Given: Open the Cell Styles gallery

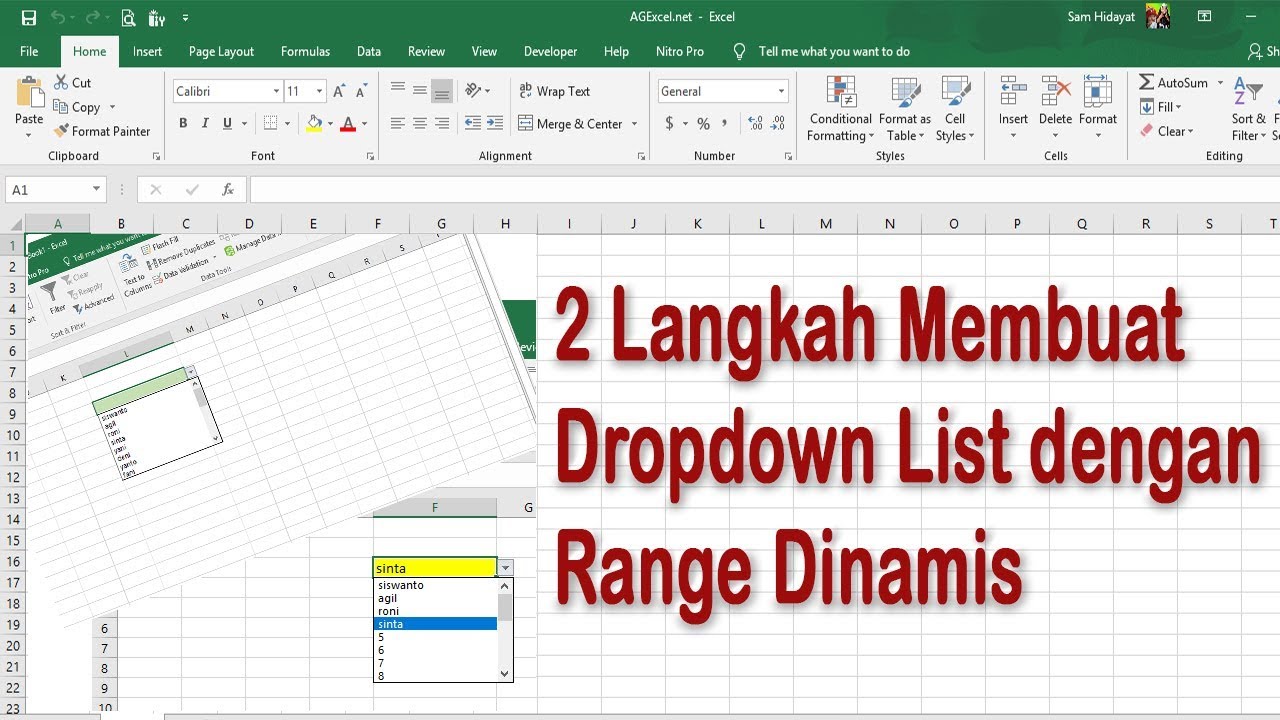Looking at the screenshot, I should (955, 109).
